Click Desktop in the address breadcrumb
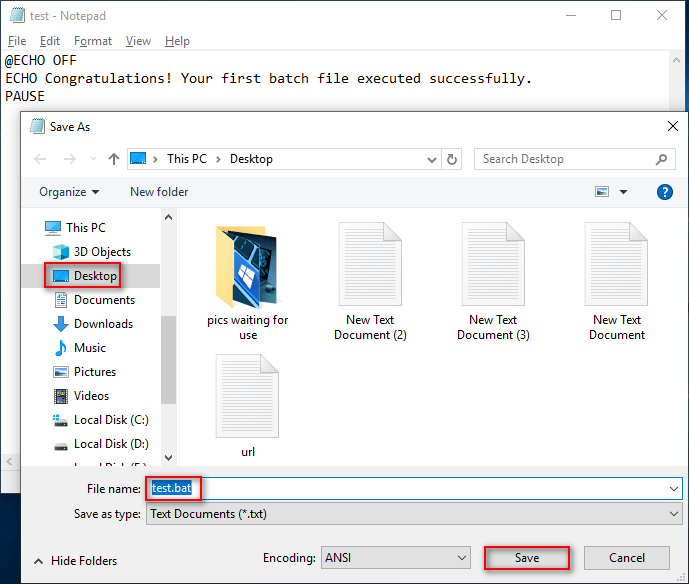The image size is (689, 584). pos(251,159)
